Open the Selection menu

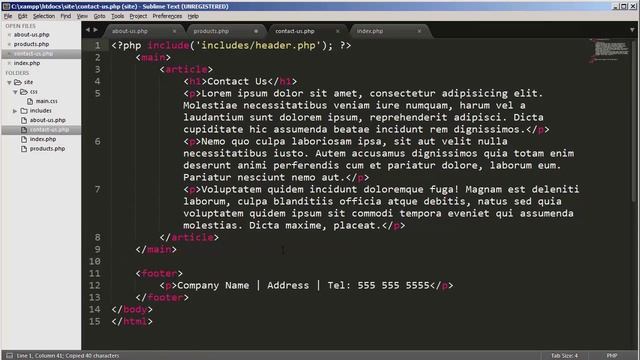[44, 16]
